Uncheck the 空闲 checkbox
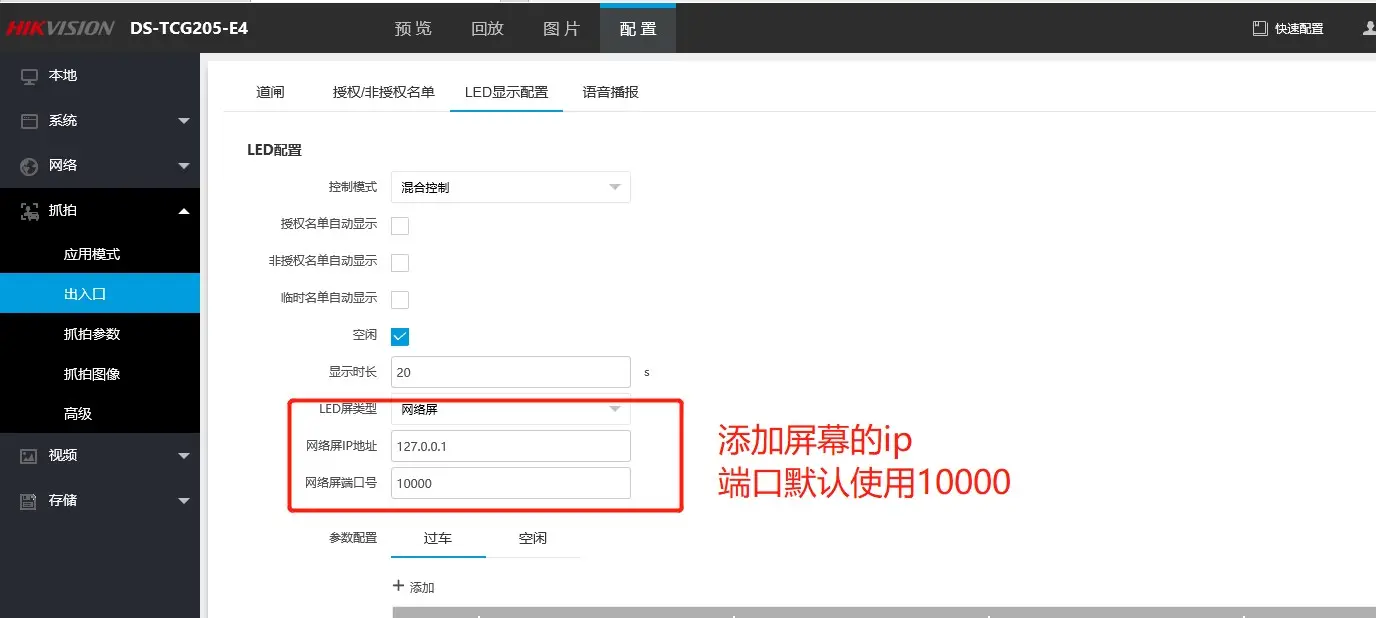Viewport: 1376px width, 618px height. (x=400, y=336)
